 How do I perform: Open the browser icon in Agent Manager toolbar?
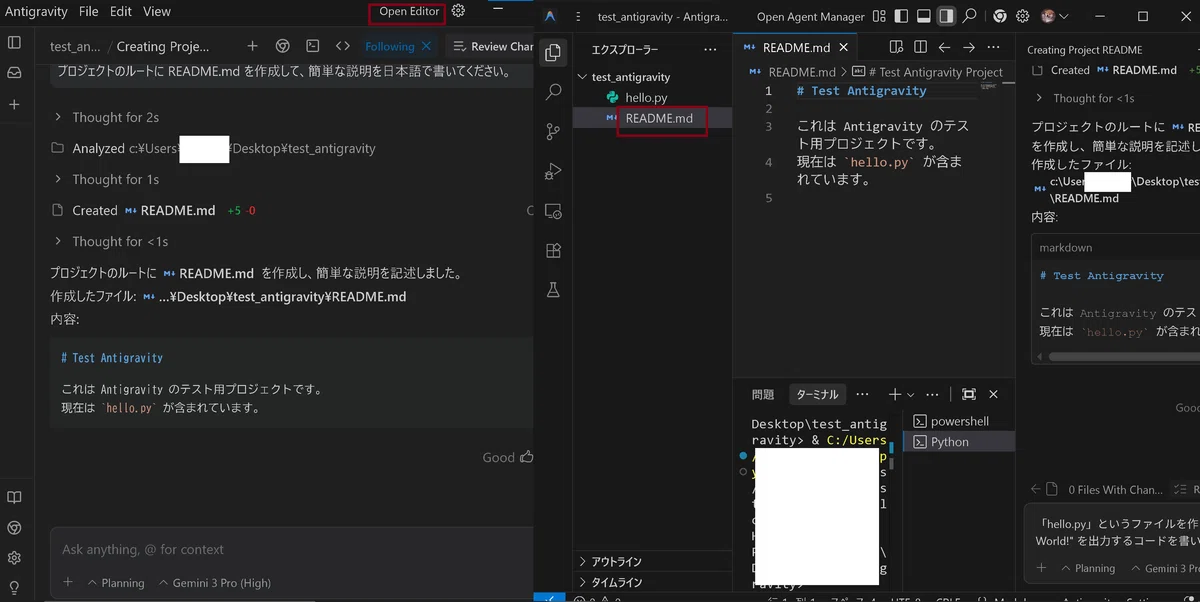click(x=283, y=46)
